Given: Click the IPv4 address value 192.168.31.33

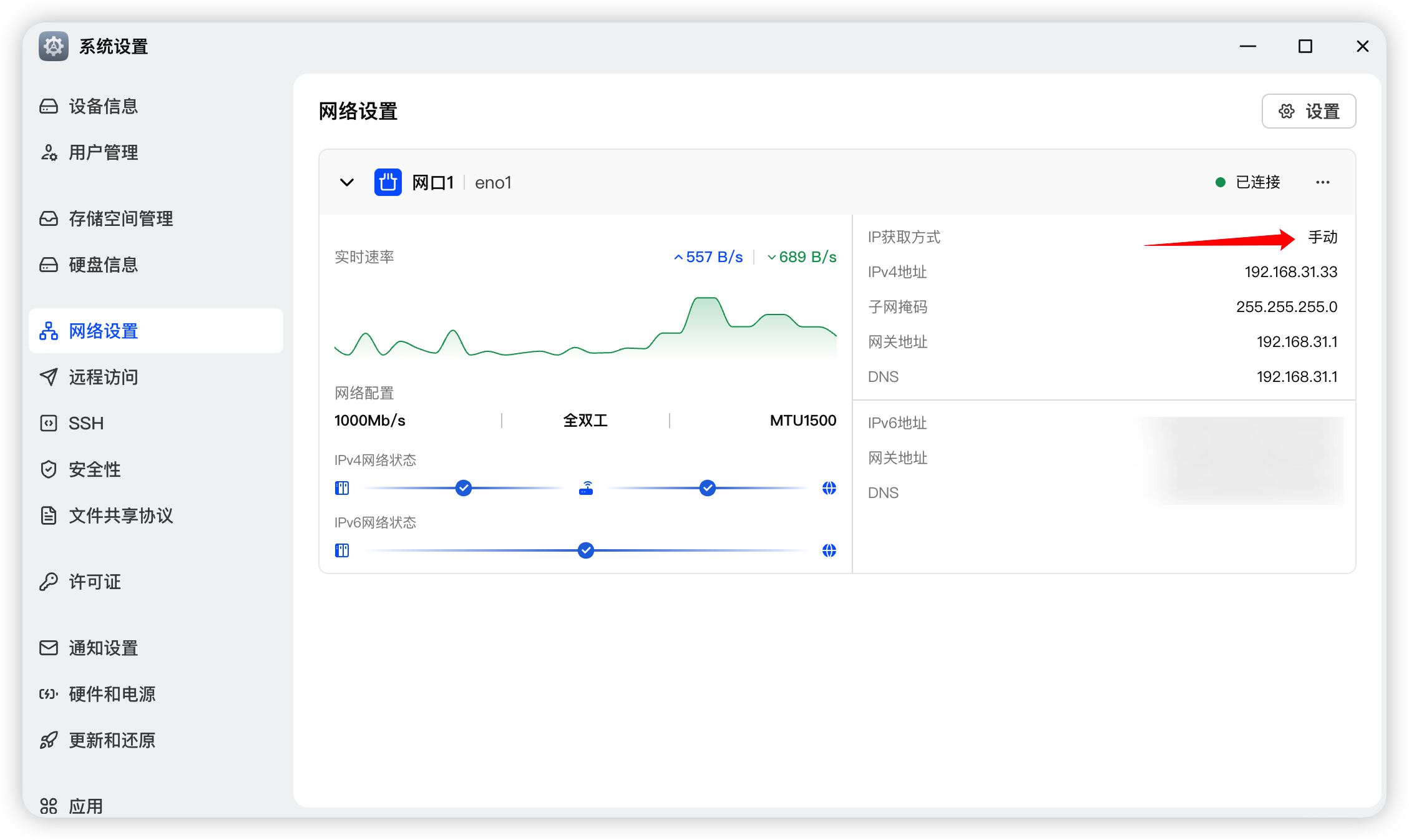Looking at the screenshot, I should click(1290, 272).
